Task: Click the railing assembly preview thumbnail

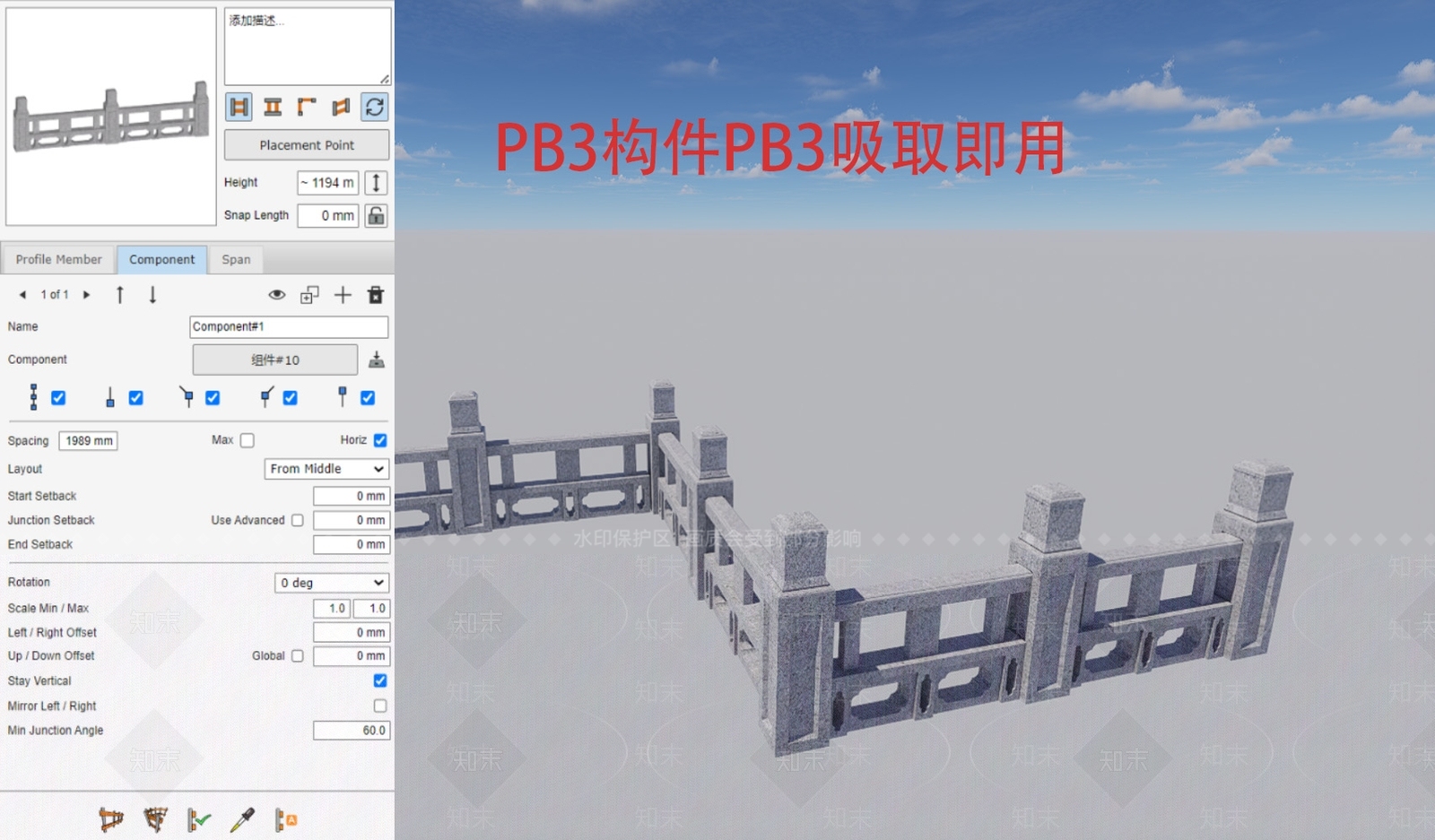Action: [x=111, y=117]
